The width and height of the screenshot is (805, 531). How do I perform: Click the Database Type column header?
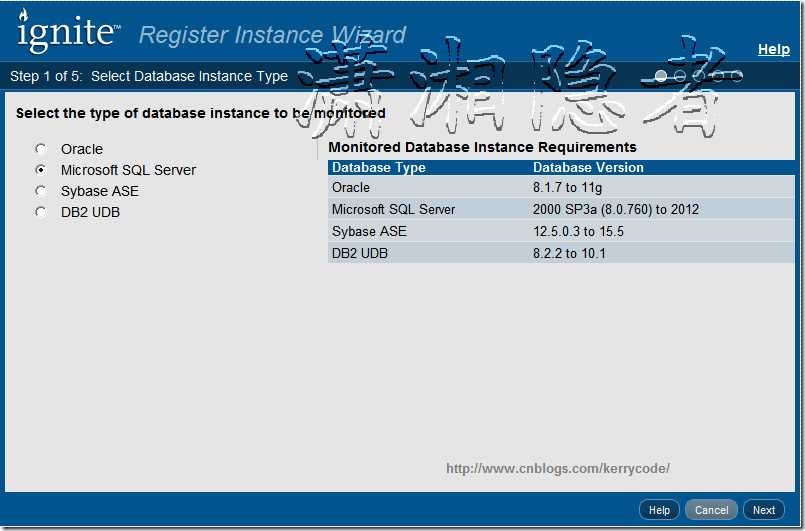379,167
